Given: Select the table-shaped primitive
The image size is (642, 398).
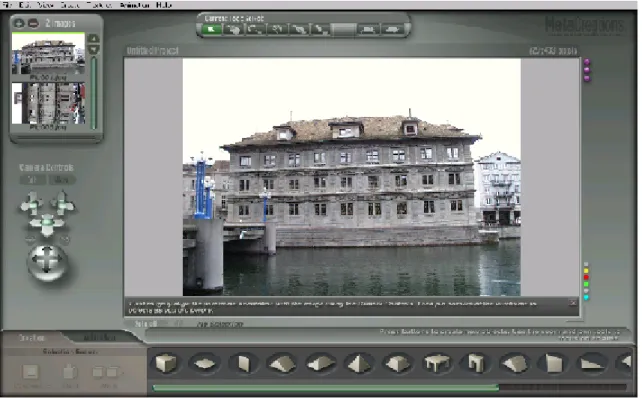Looking at the screenshot, I should 437,363.
